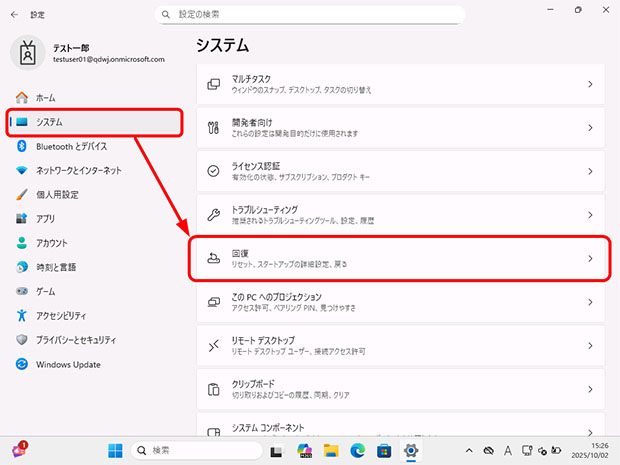Open File Explorer from the taskbar

point(331,450)
